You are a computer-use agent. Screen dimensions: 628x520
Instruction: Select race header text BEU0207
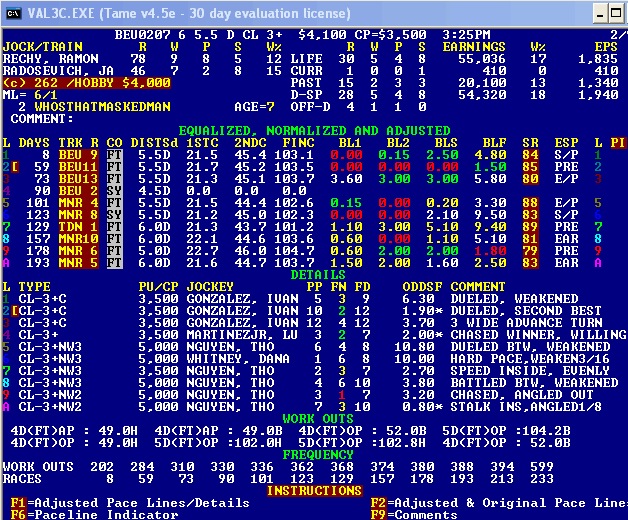click(x=142, y=35)
